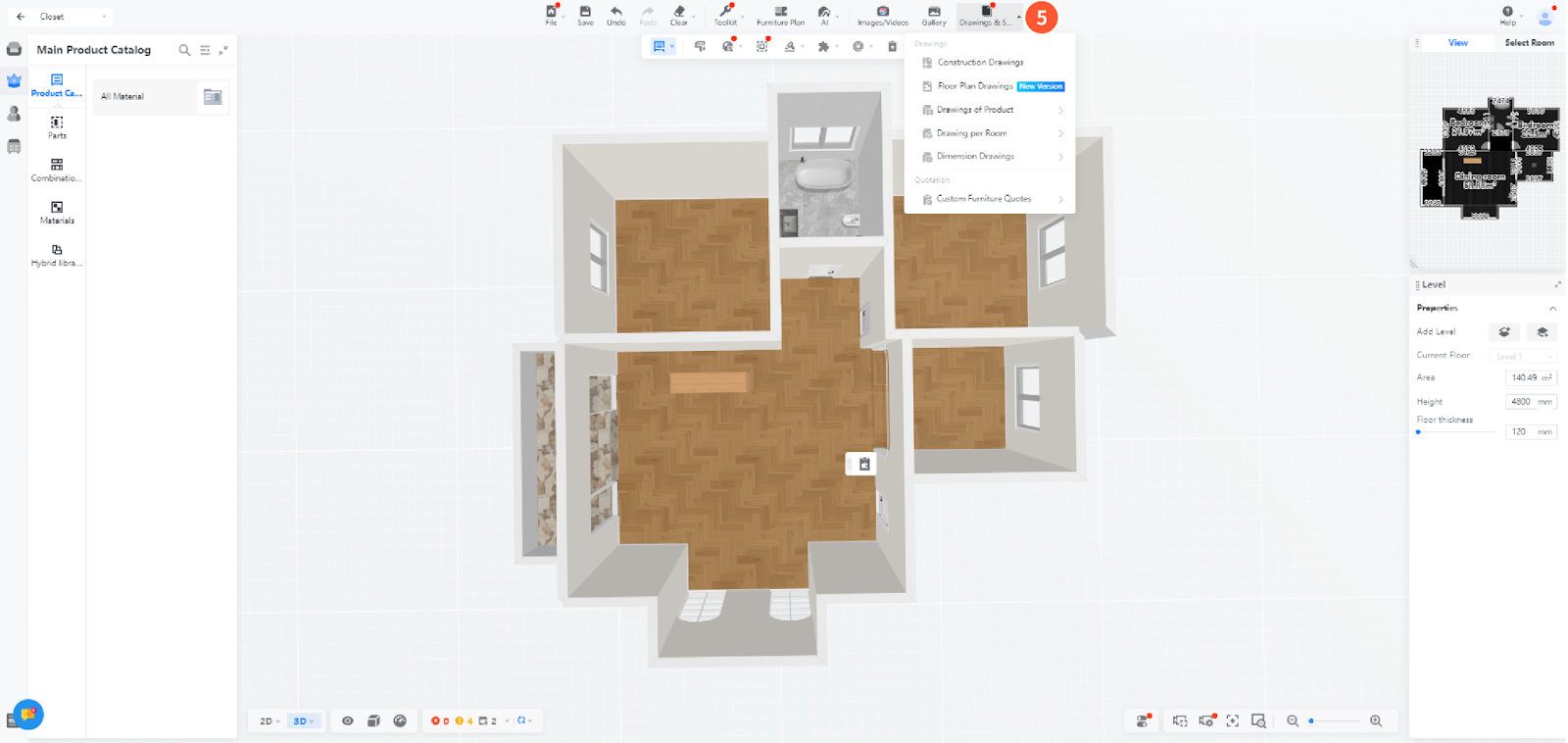Open the Current Floor dropdown
The width and height of the screenshot is (1568, 743).
[1523, 356]
